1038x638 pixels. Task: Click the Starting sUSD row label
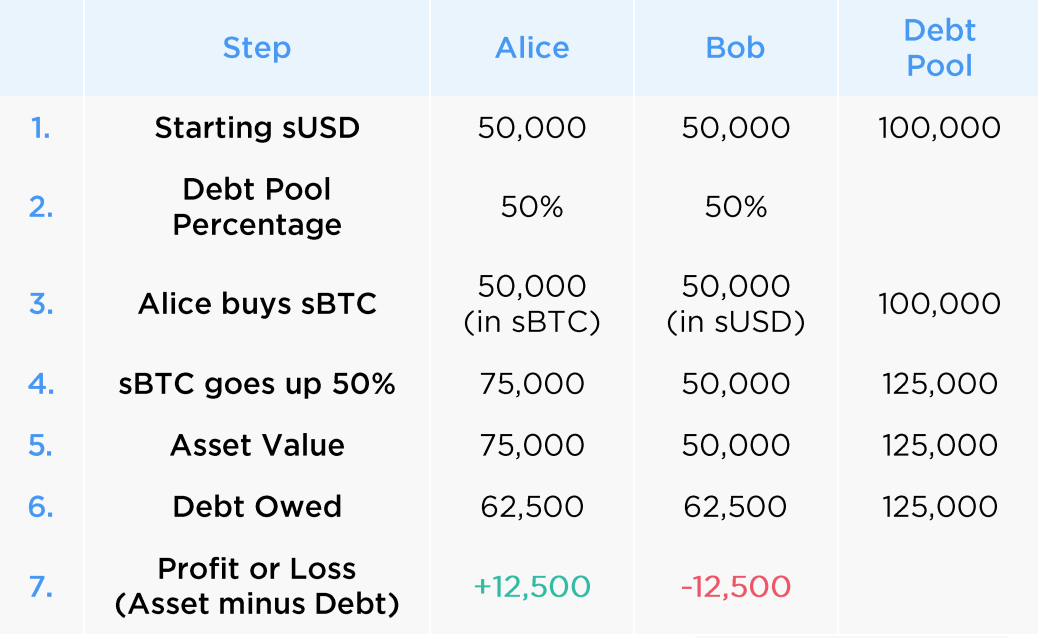pyautogui.click(x=257, y=128)
